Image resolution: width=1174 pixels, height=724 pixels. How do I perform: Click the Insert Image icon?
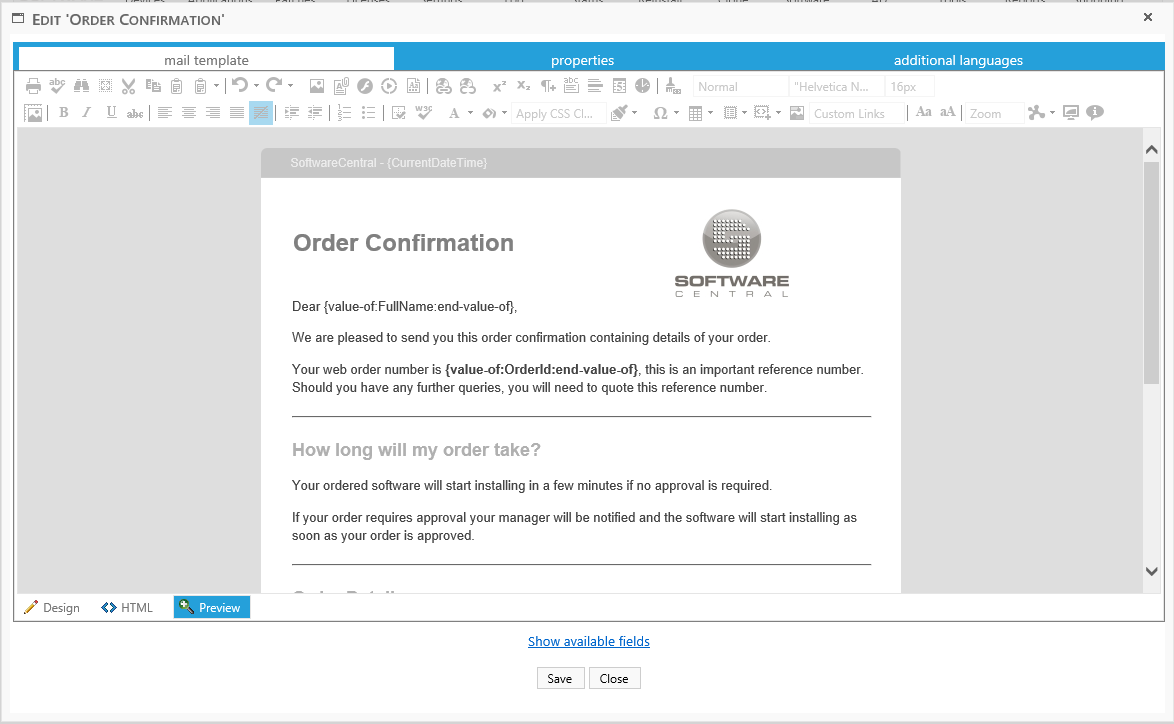[x=317, y=86]
